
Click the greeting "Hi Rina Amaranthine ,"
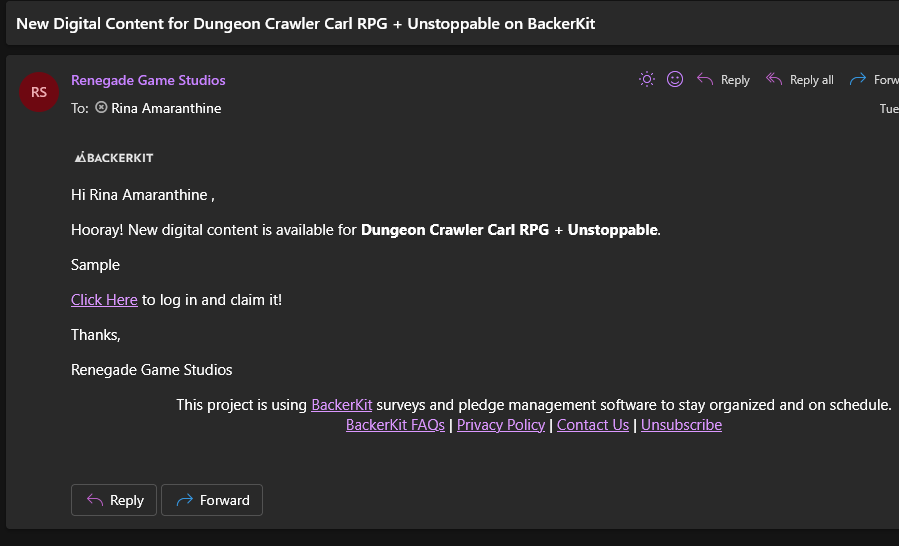click(143, 195)
